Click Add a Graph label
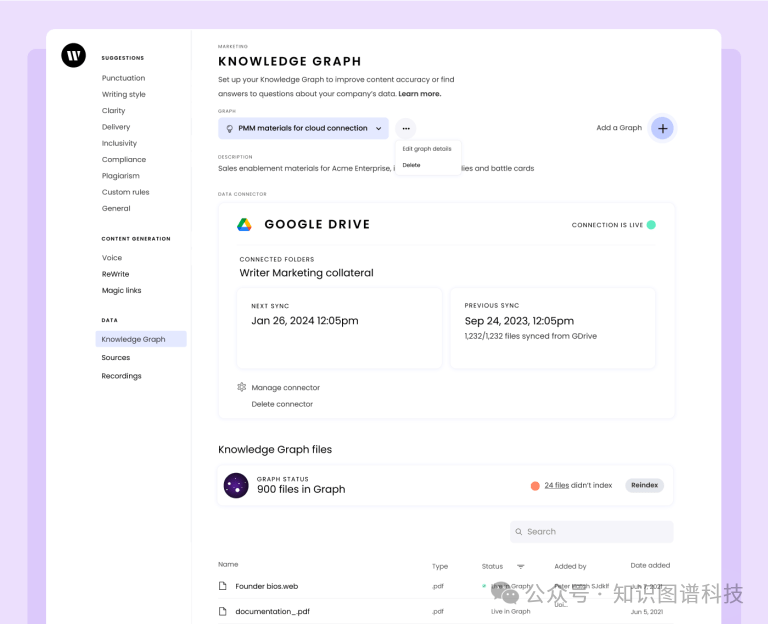This screenshot has width=768, height=624. (619, 127)
